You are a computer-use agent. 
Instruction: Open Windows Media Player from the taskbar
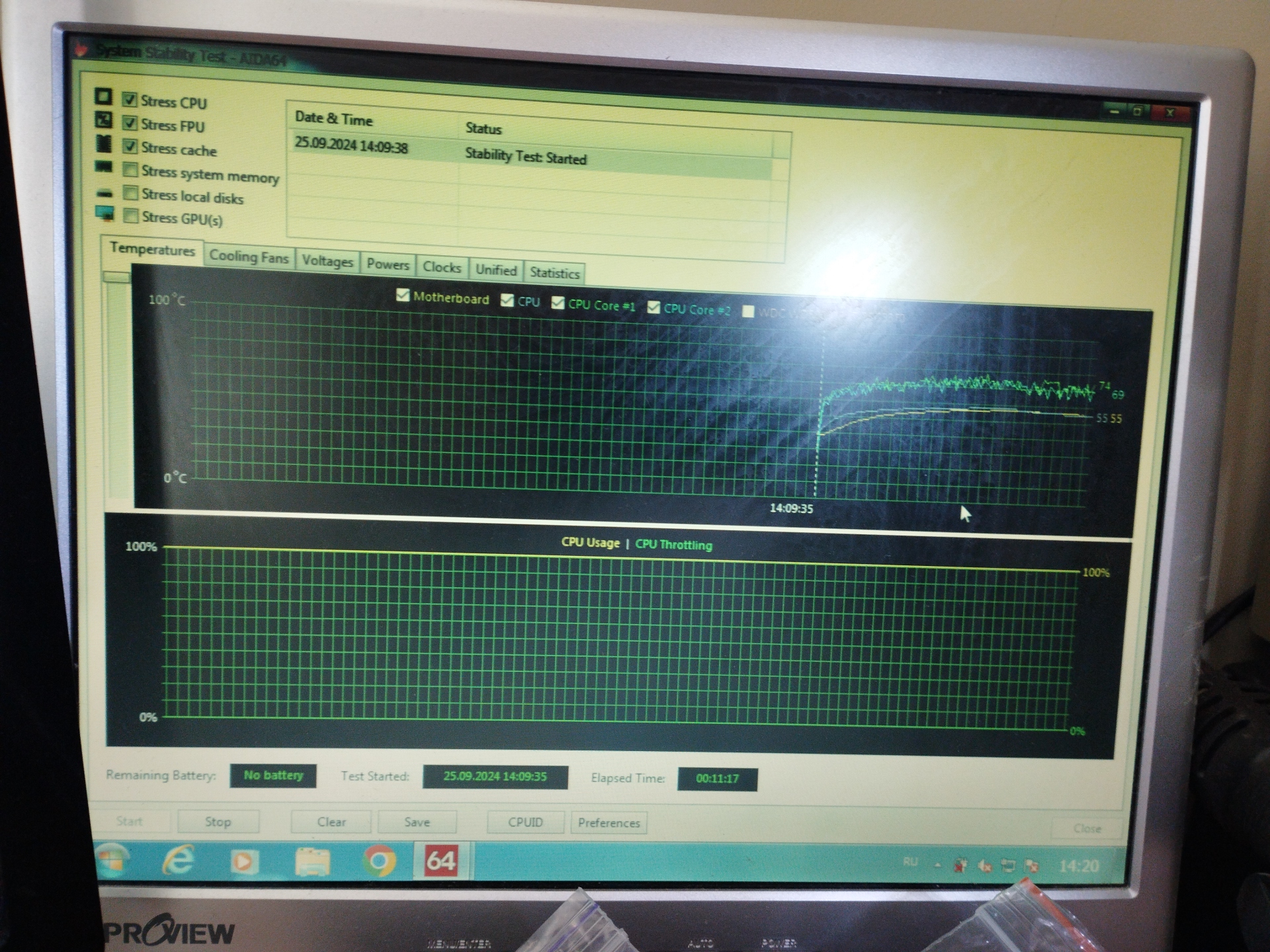tap(243, 861)
